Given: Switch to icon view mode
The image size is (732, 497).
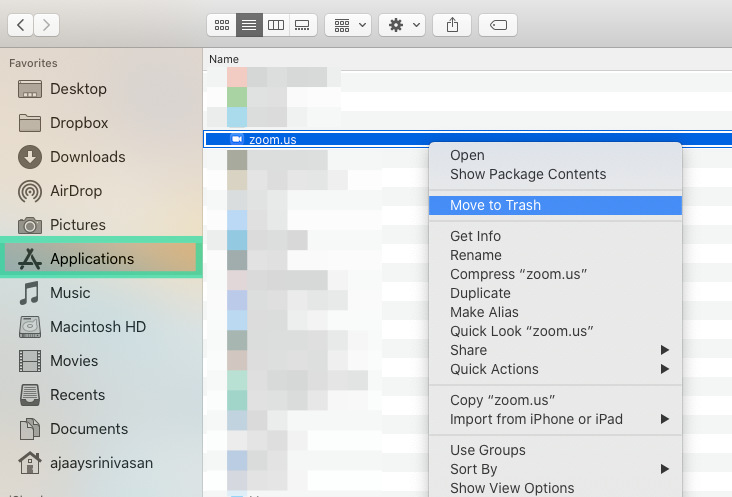Looking at the screenshot, I should click(x=221, y=24).
